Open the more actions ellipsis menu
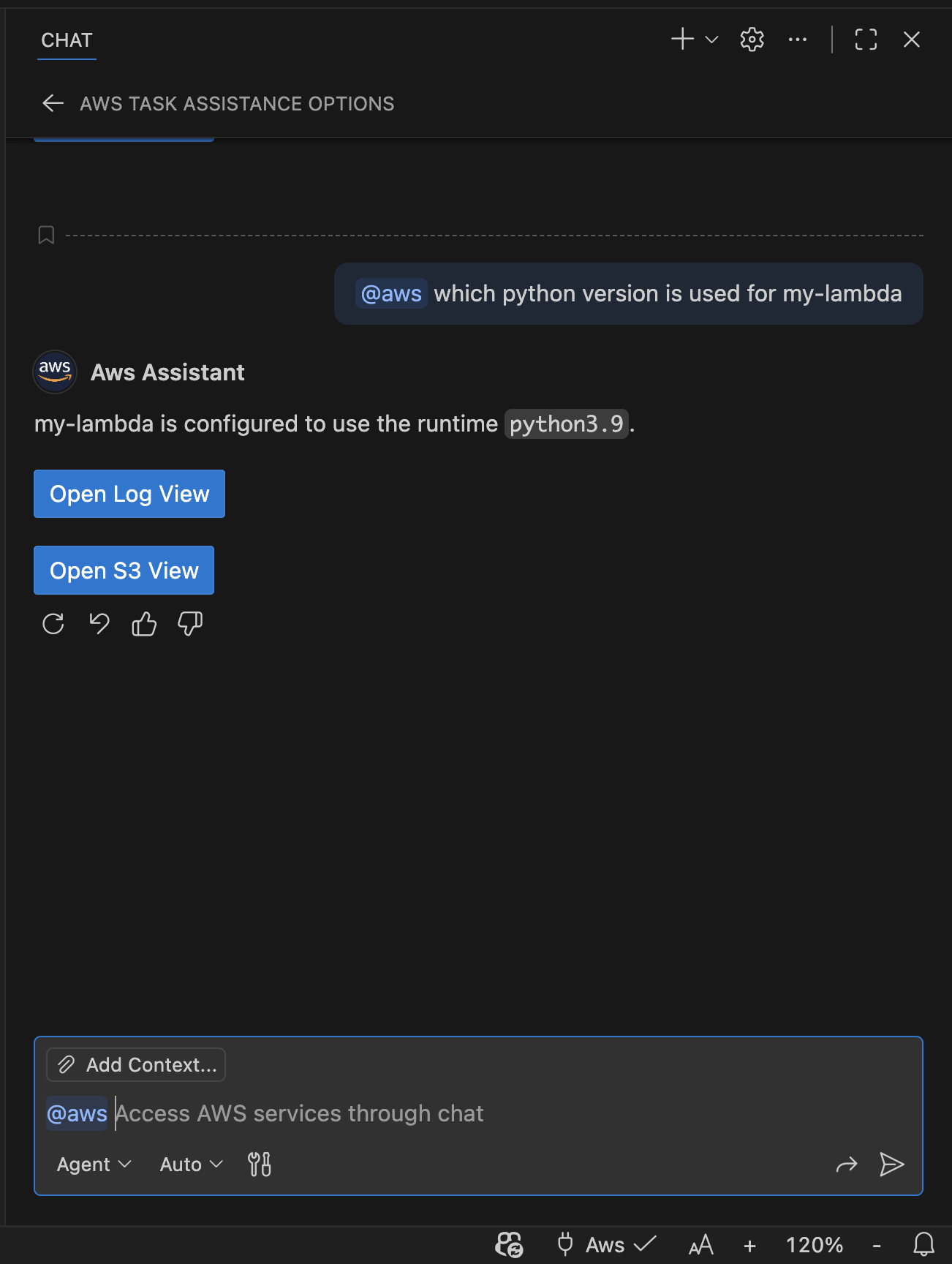Image resolution: width=952 pixels, height=1264 pixels. click(797, 39)
